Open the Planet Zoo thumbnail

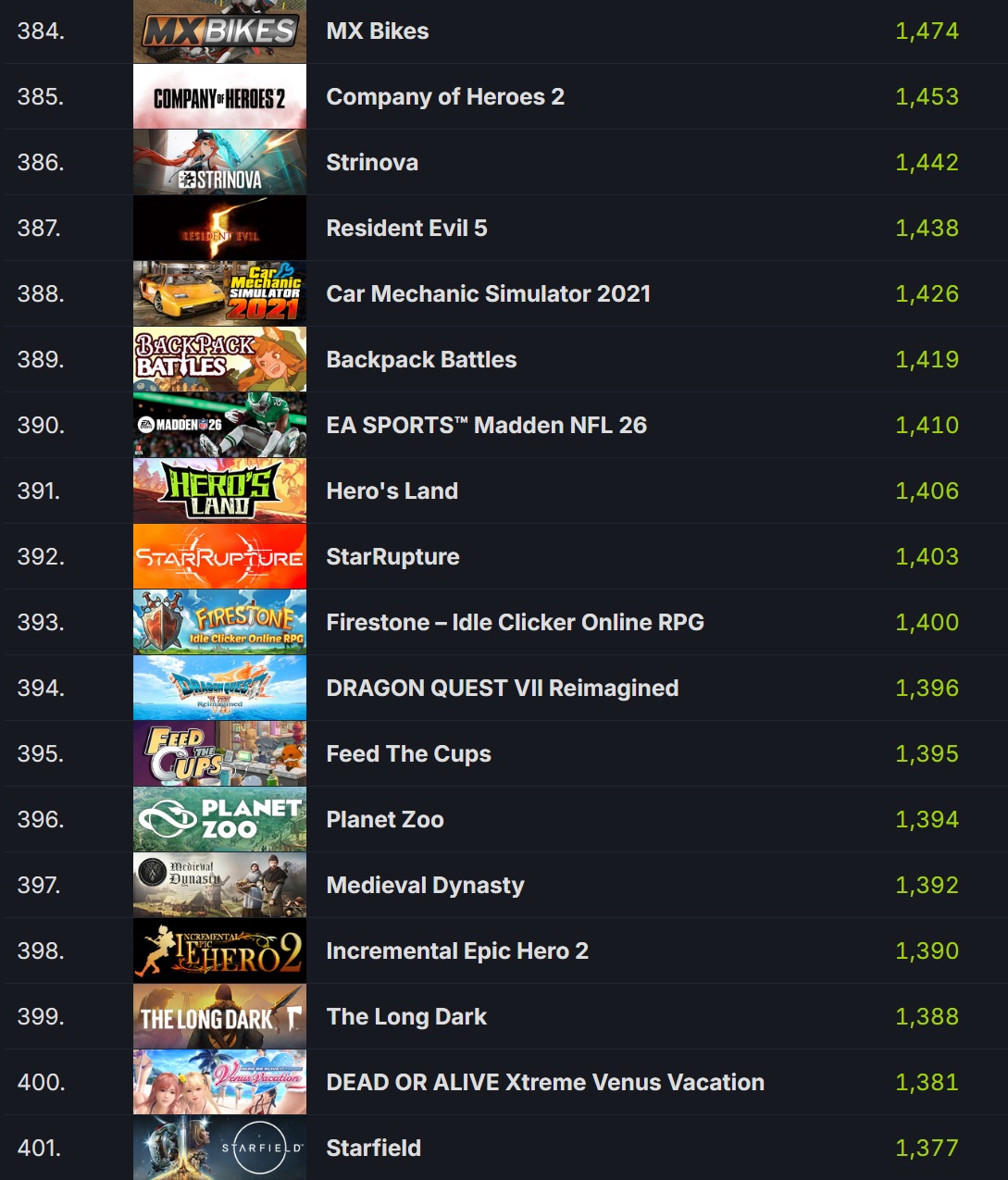click(x=219, y=820)
